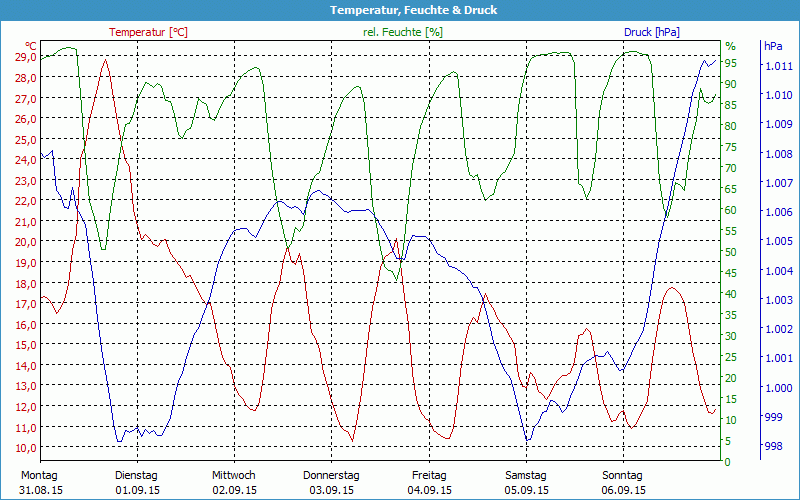Click the '1.000' pressure axis value
800x500 pixels.
(779, 388)
